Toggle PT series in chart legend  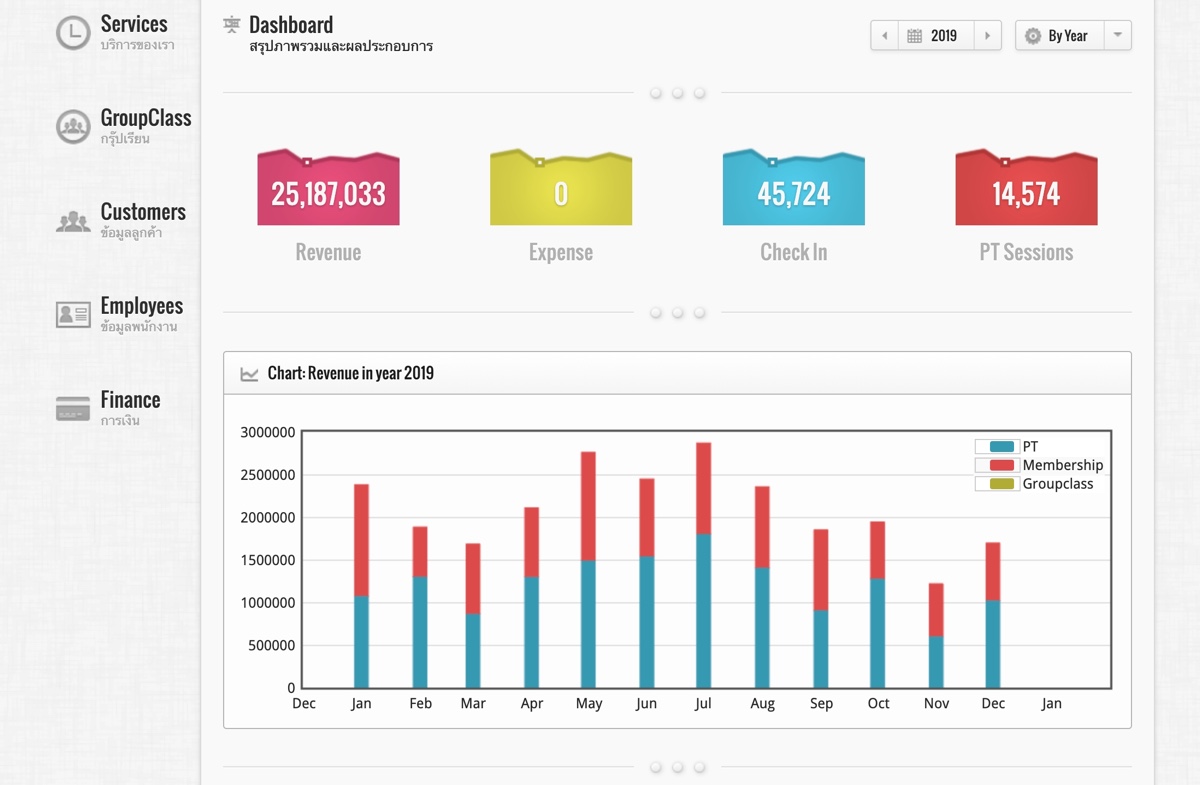tap(1002, 447)
